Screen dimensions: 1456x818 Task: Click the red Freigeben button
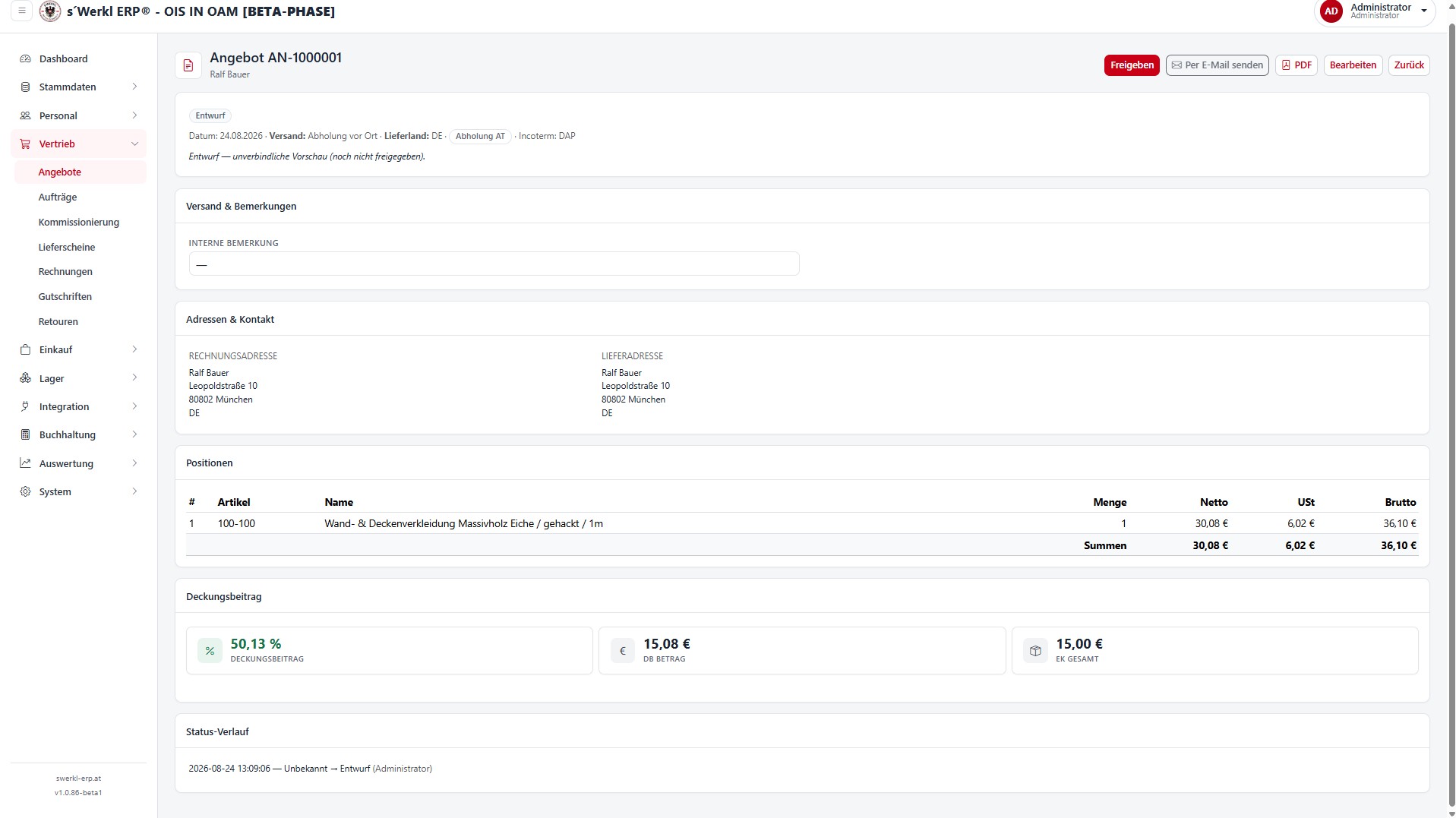[1132, 65]
